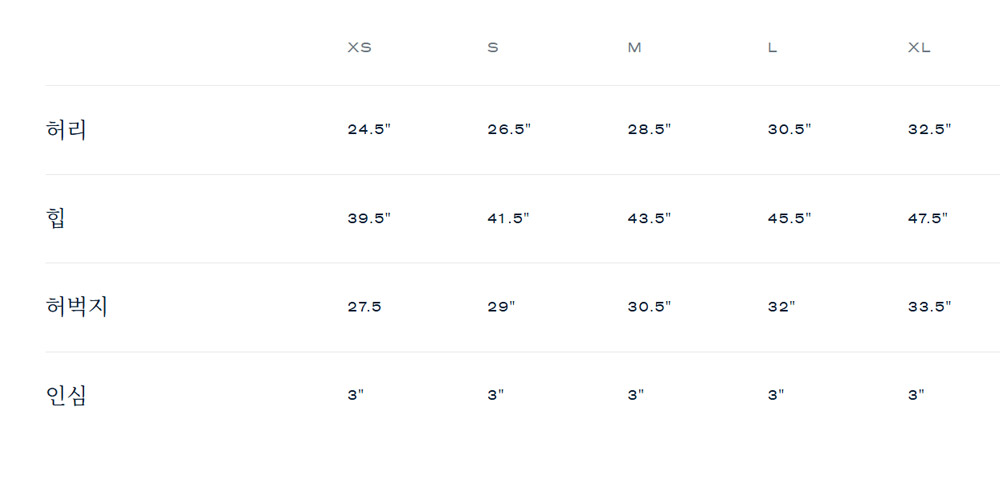Click the 인심 row label

[x=67, y=395]
